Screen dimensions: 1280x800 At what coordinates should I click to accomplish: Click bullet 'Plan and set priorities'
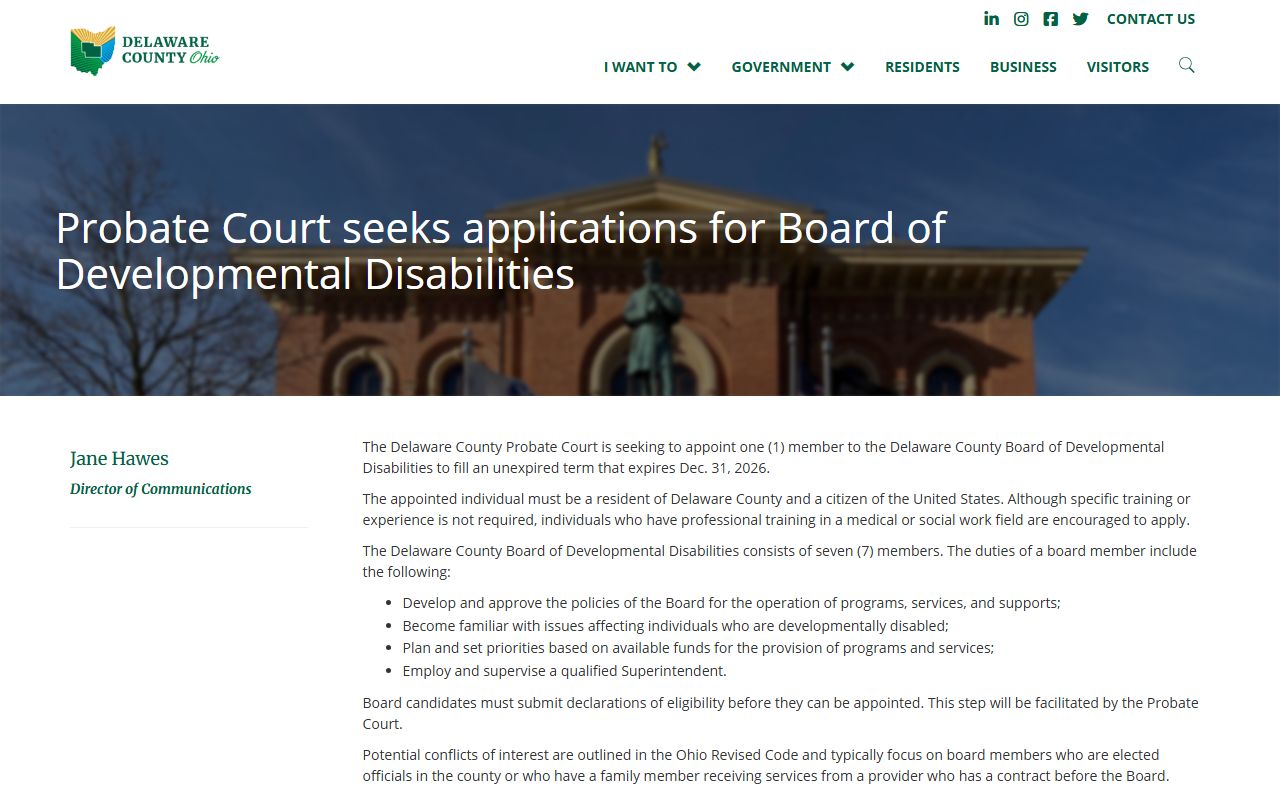tap(698, 648)
